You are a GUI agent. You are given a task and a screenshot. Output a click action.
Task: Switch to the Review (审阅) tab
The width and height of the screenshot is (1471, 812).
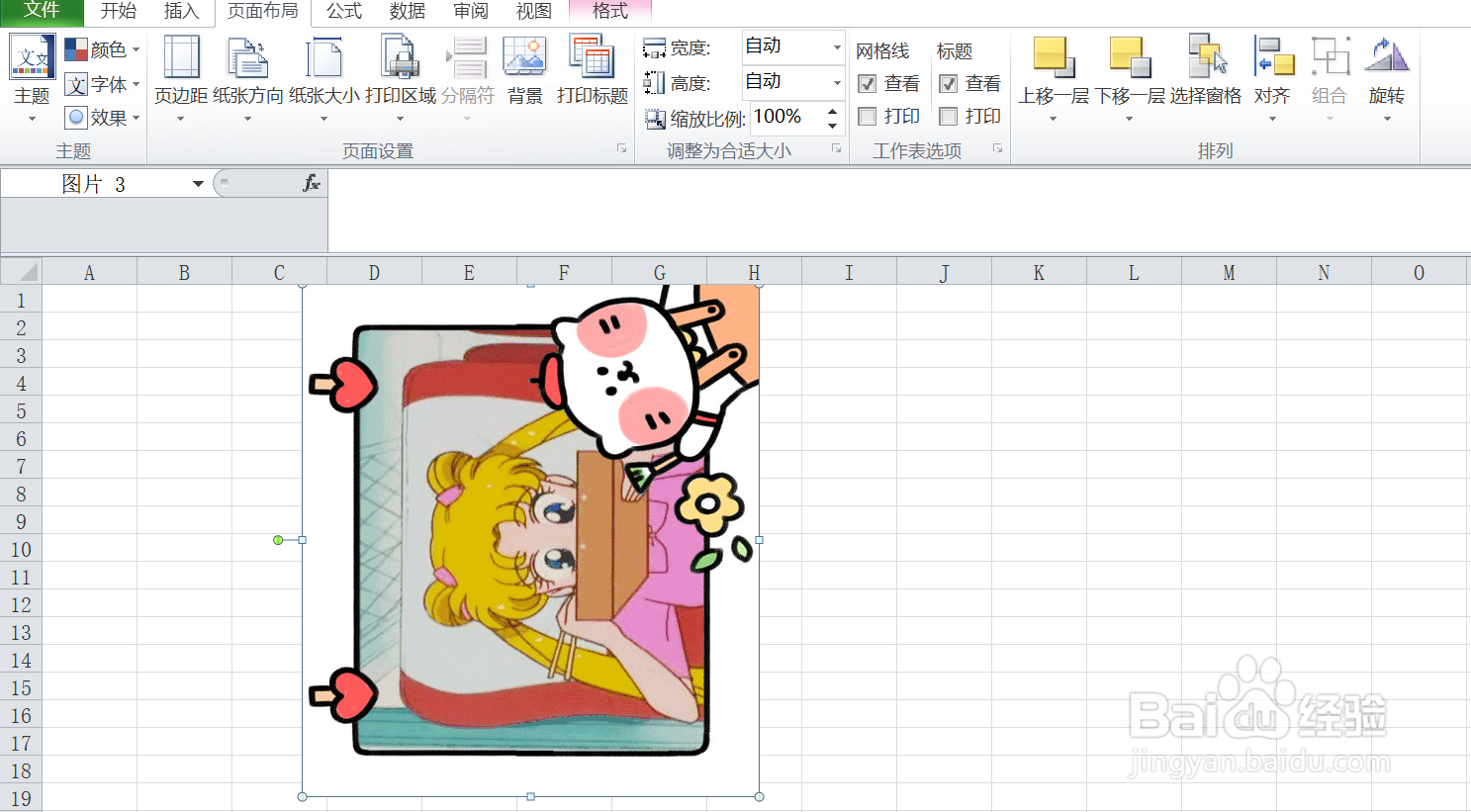471,11
